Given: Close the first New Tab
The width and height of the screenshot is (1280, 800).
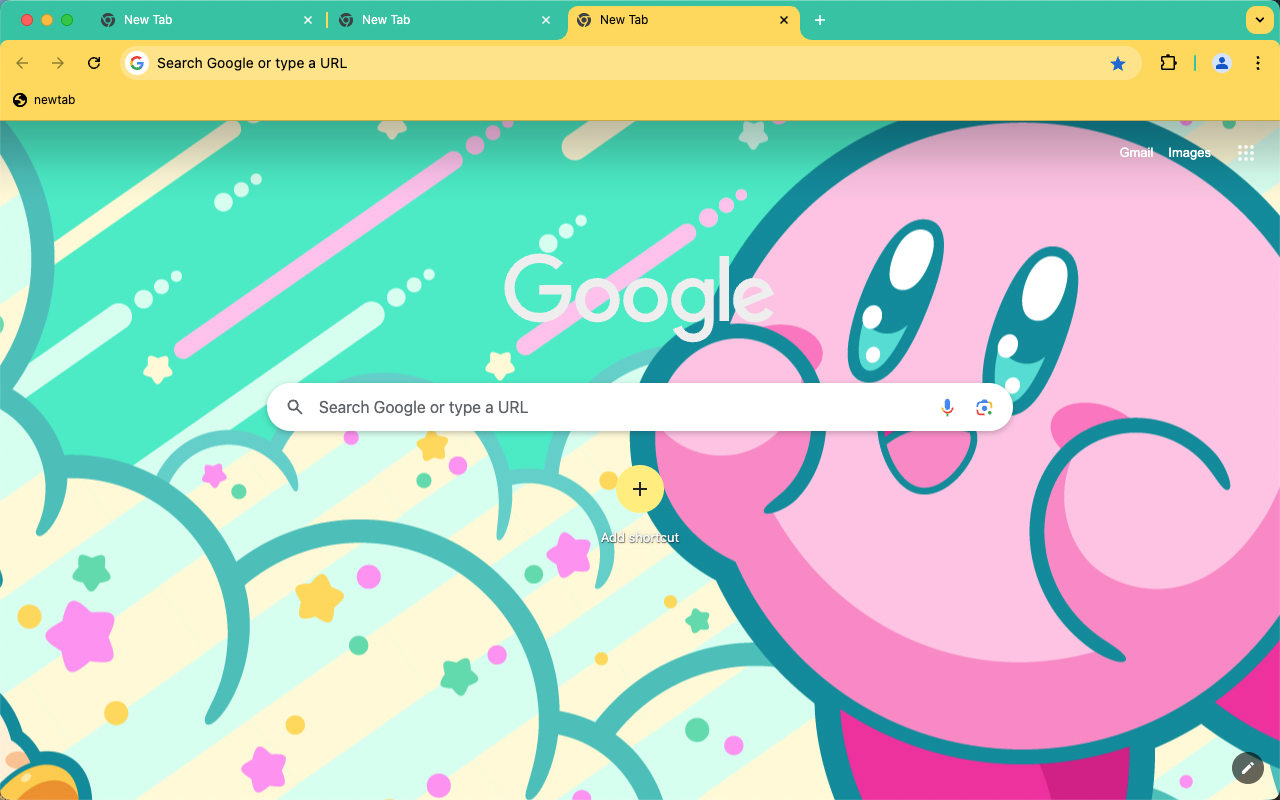Looking at the screenshot, I should click(308, 20).
